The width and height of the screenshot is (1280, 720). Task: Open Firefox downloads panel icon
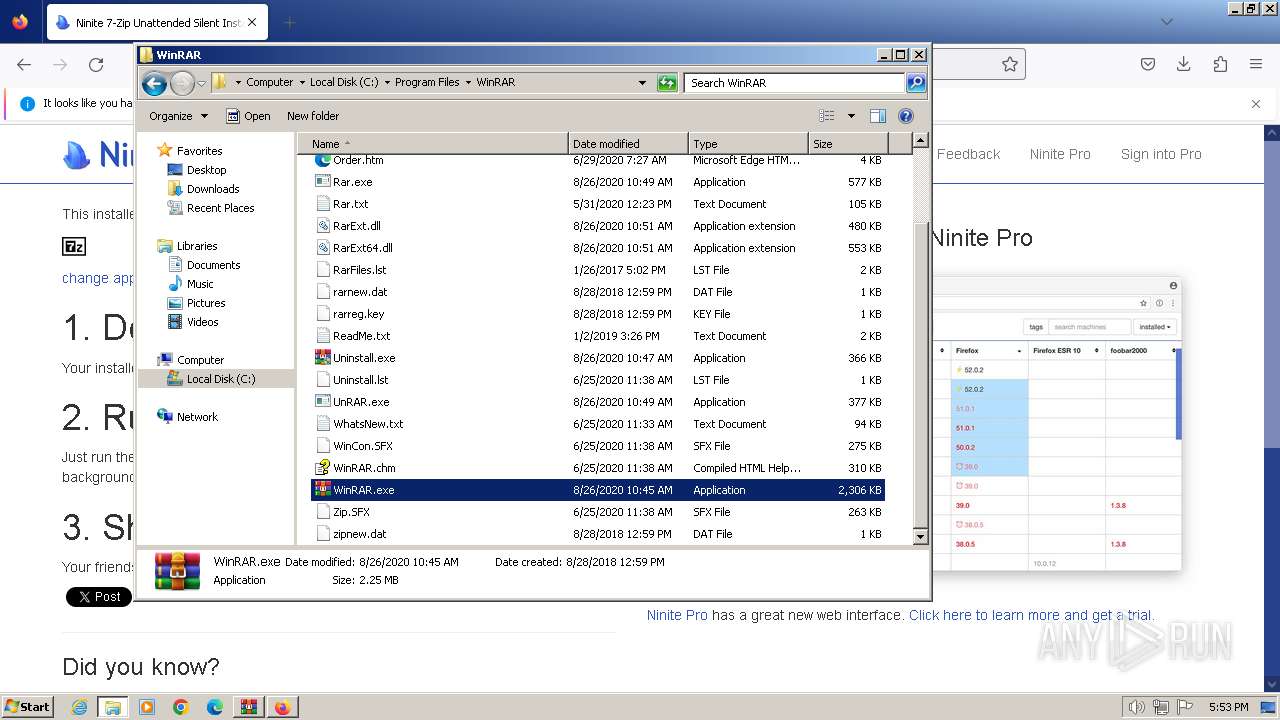pos(1184,64)
